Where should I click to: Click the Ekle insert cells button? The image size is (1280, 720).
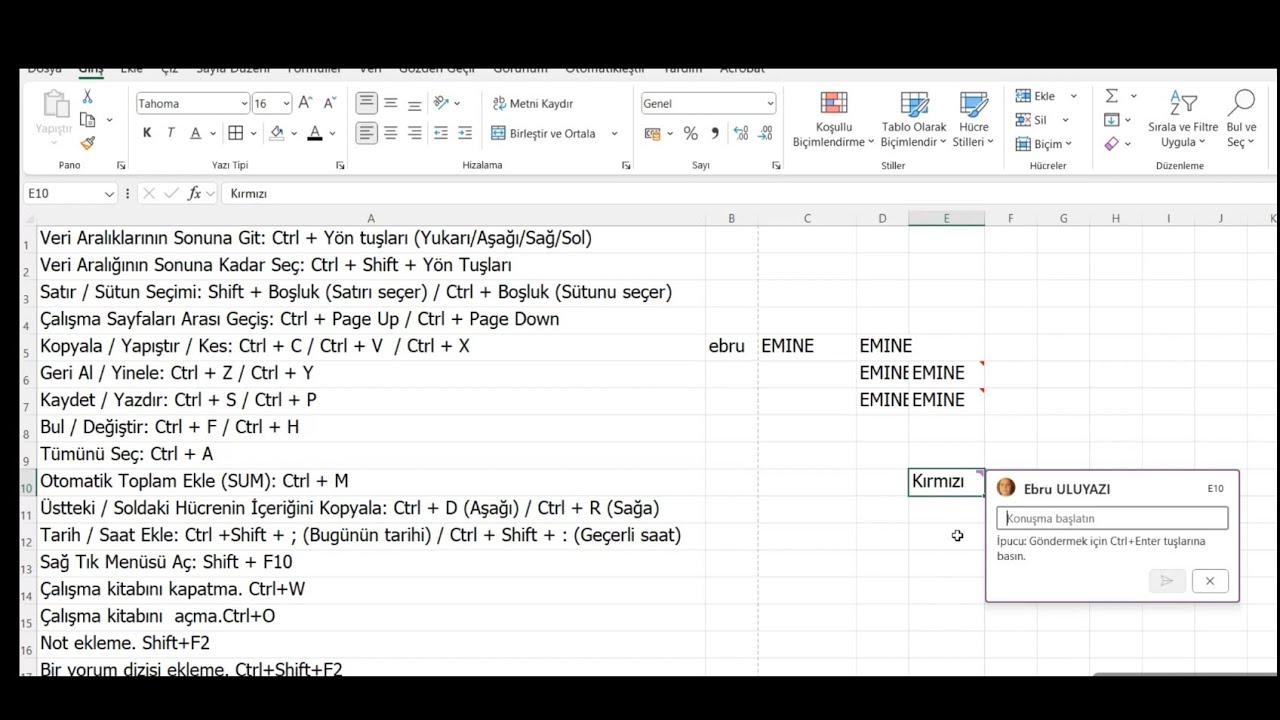1036,96
